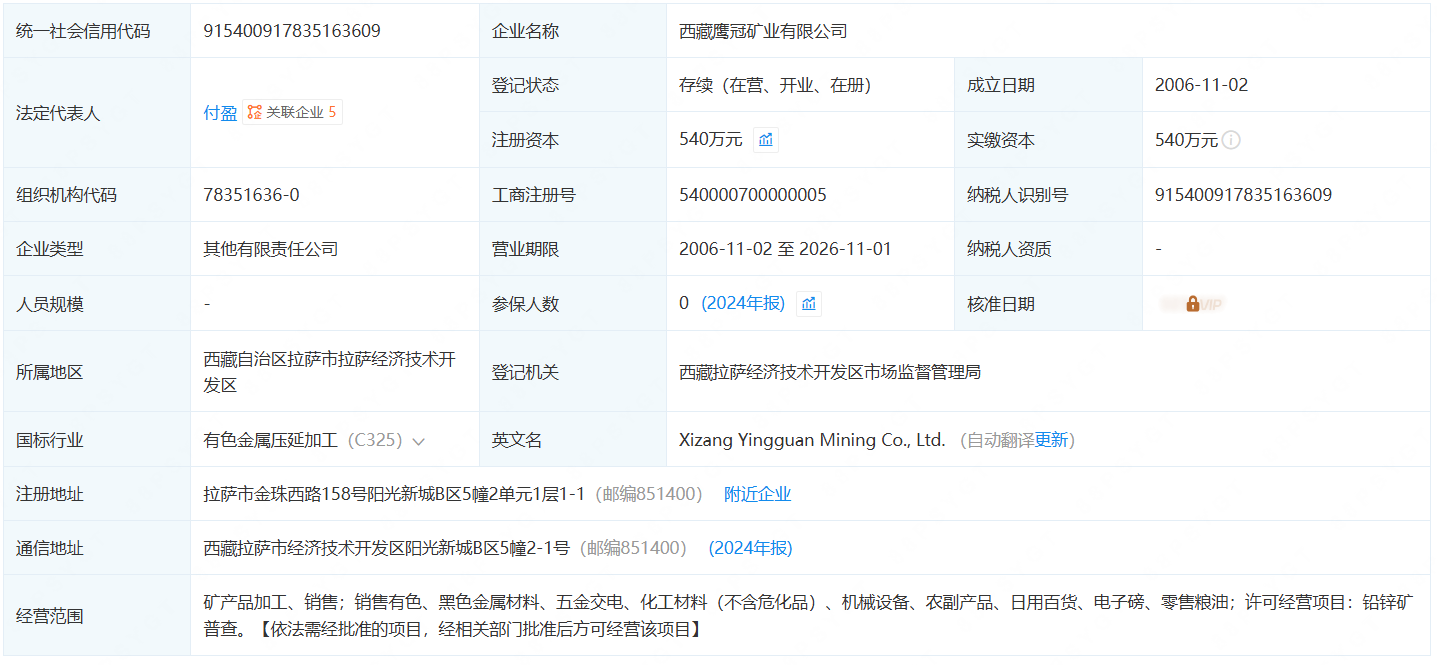
Task: Select founding date 2006-11-02
Action: (x=1201, y=85)
